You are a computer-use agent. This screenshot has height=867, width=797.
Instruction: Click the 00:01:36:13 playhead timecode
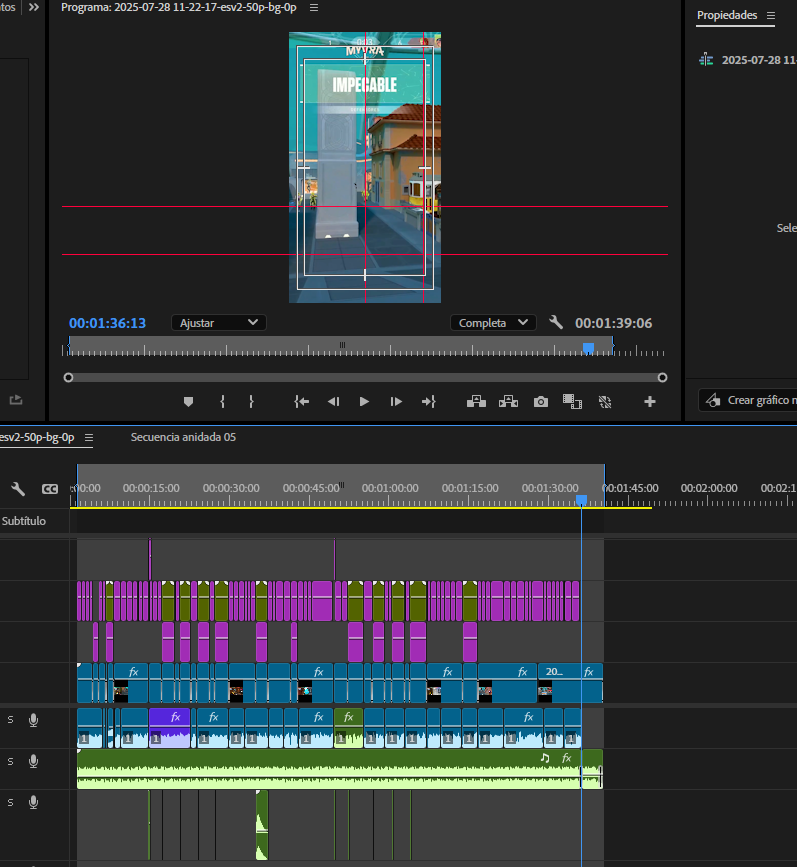(x=107, y=323)
